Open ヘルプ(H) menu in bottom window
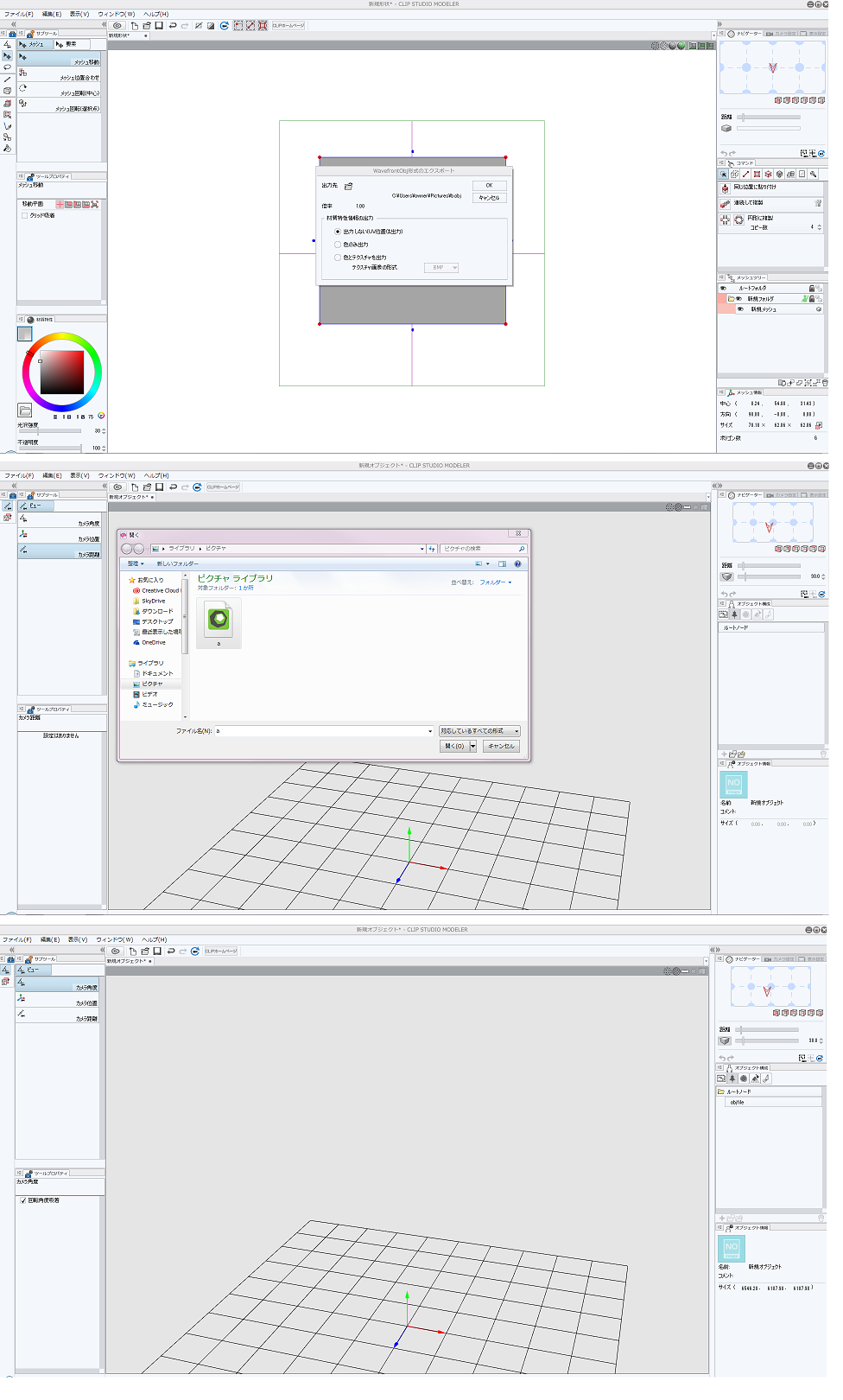The image size is (843, 1400). [x=154, y=939]
